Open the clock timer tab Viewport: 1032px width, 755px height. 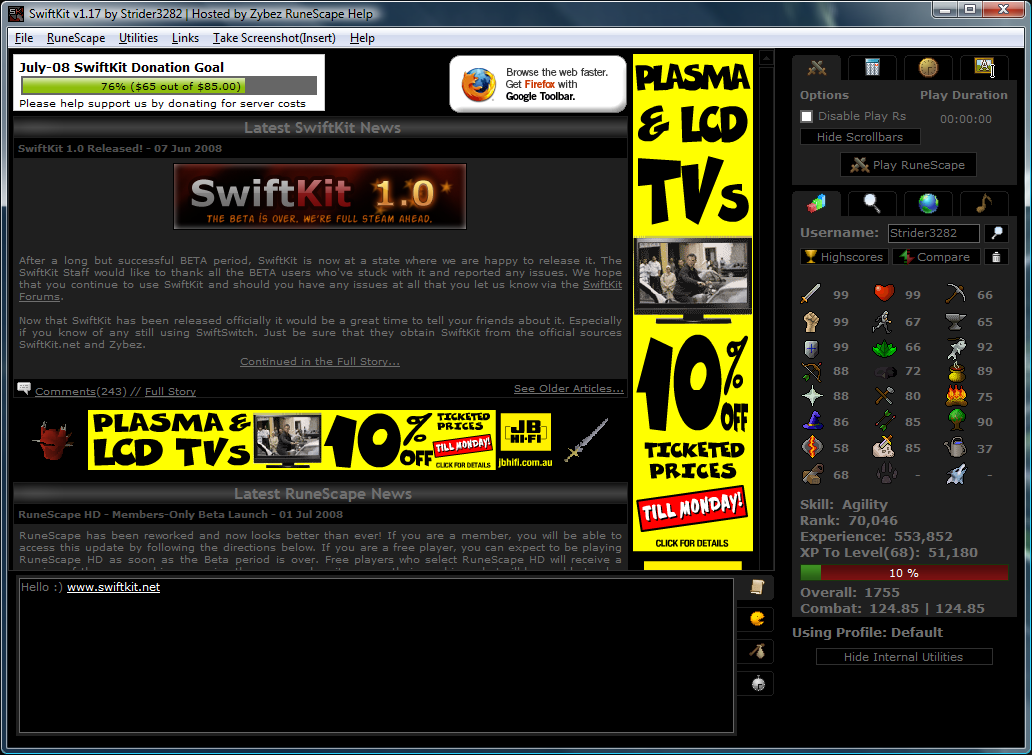tap(928, 67)
